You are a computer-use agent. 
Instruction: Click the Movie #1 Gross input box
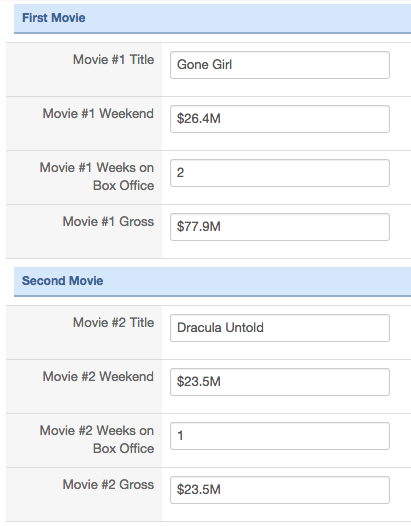click(x=280, y=227)
